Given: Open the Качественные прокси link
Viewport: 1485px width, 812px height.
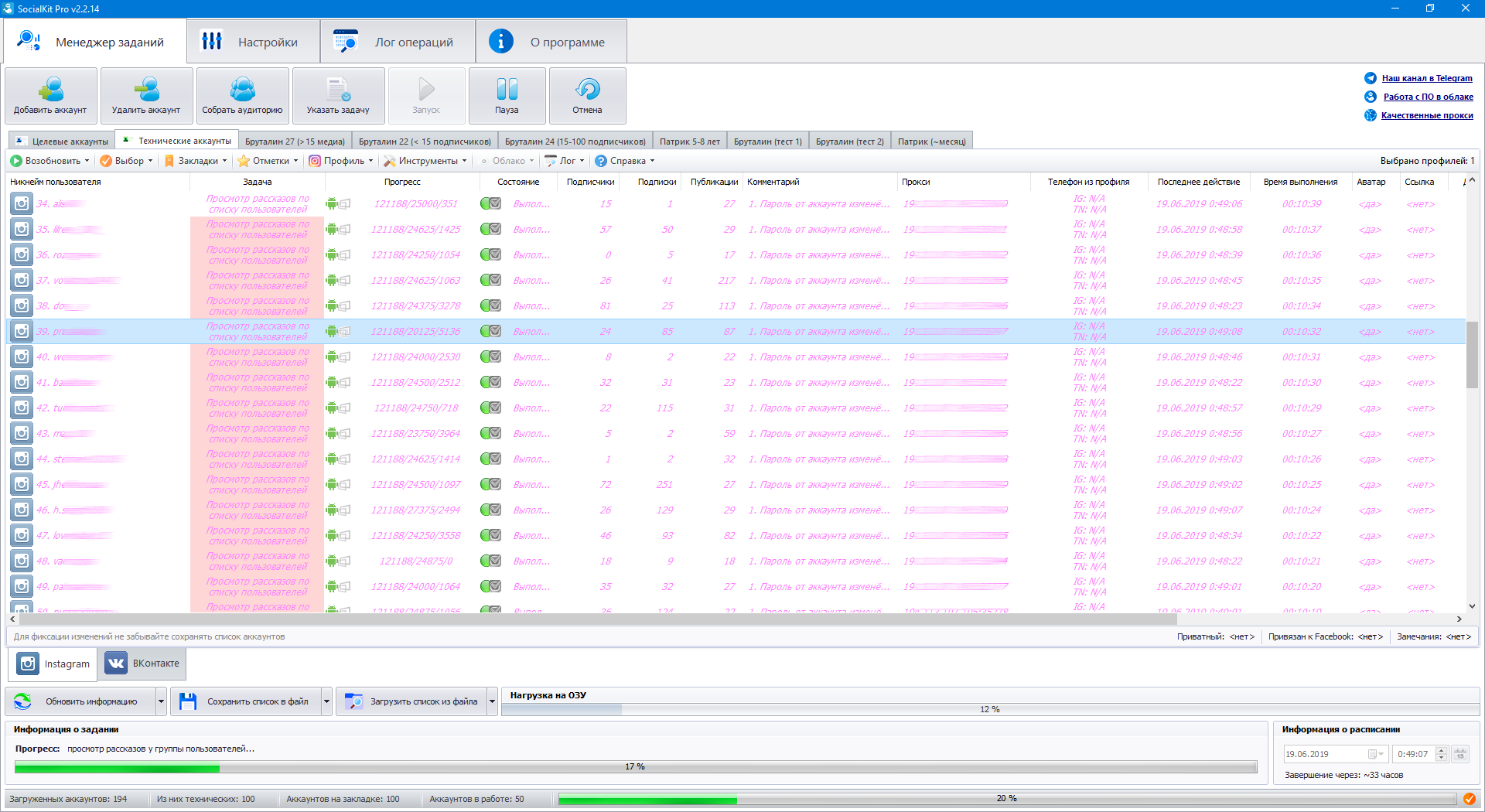Looking at the screenshot, I should click(1427, 115).
